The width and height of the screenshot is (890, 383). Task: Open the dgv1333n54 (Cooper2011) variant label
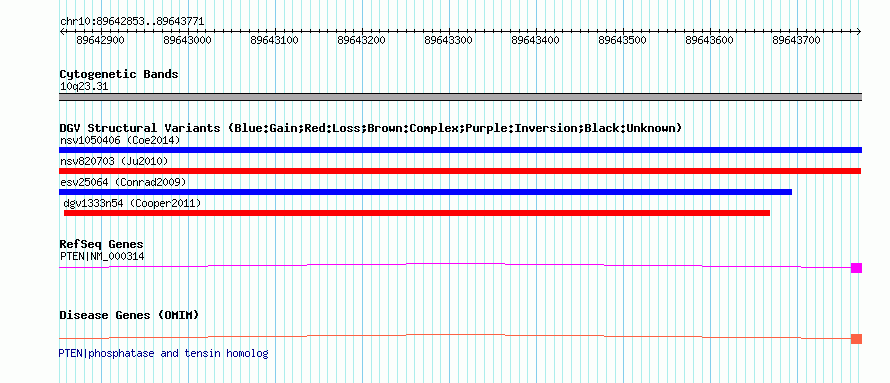(132, 203)
